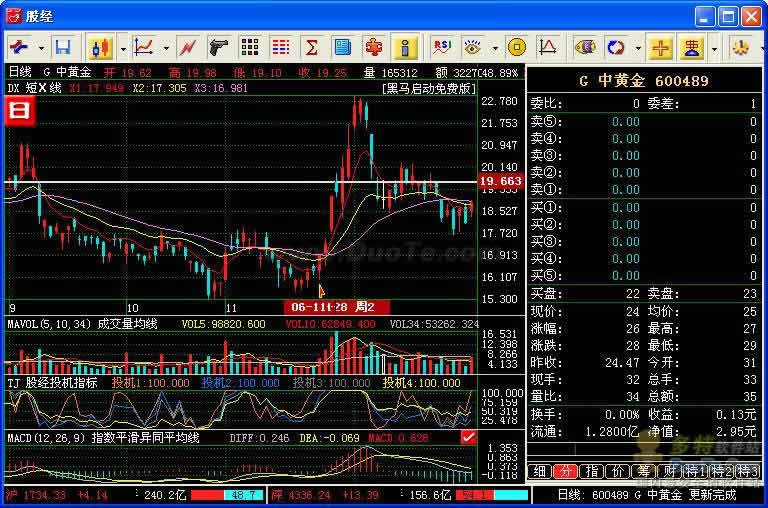Toggle the red MACD checkmark box

coord(468,437)
